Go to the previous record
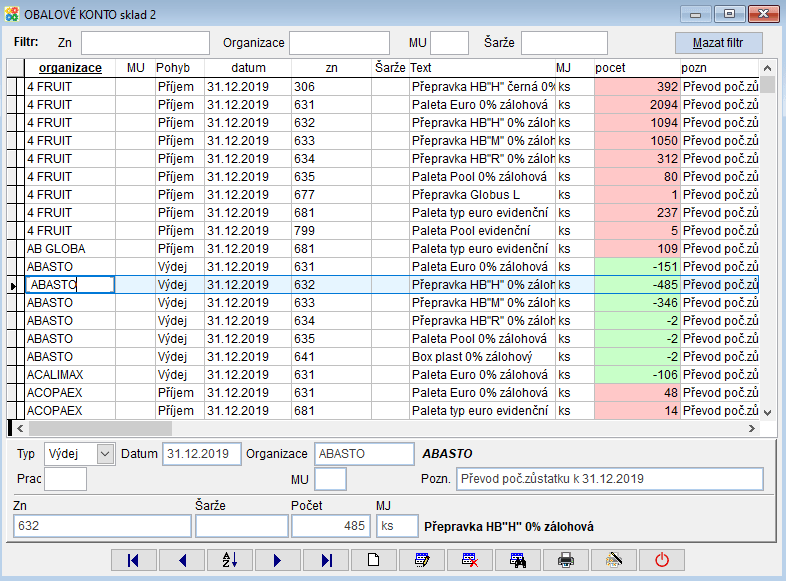Image resolution: width=786 pixels, height=581 pixels. (181, 560)
